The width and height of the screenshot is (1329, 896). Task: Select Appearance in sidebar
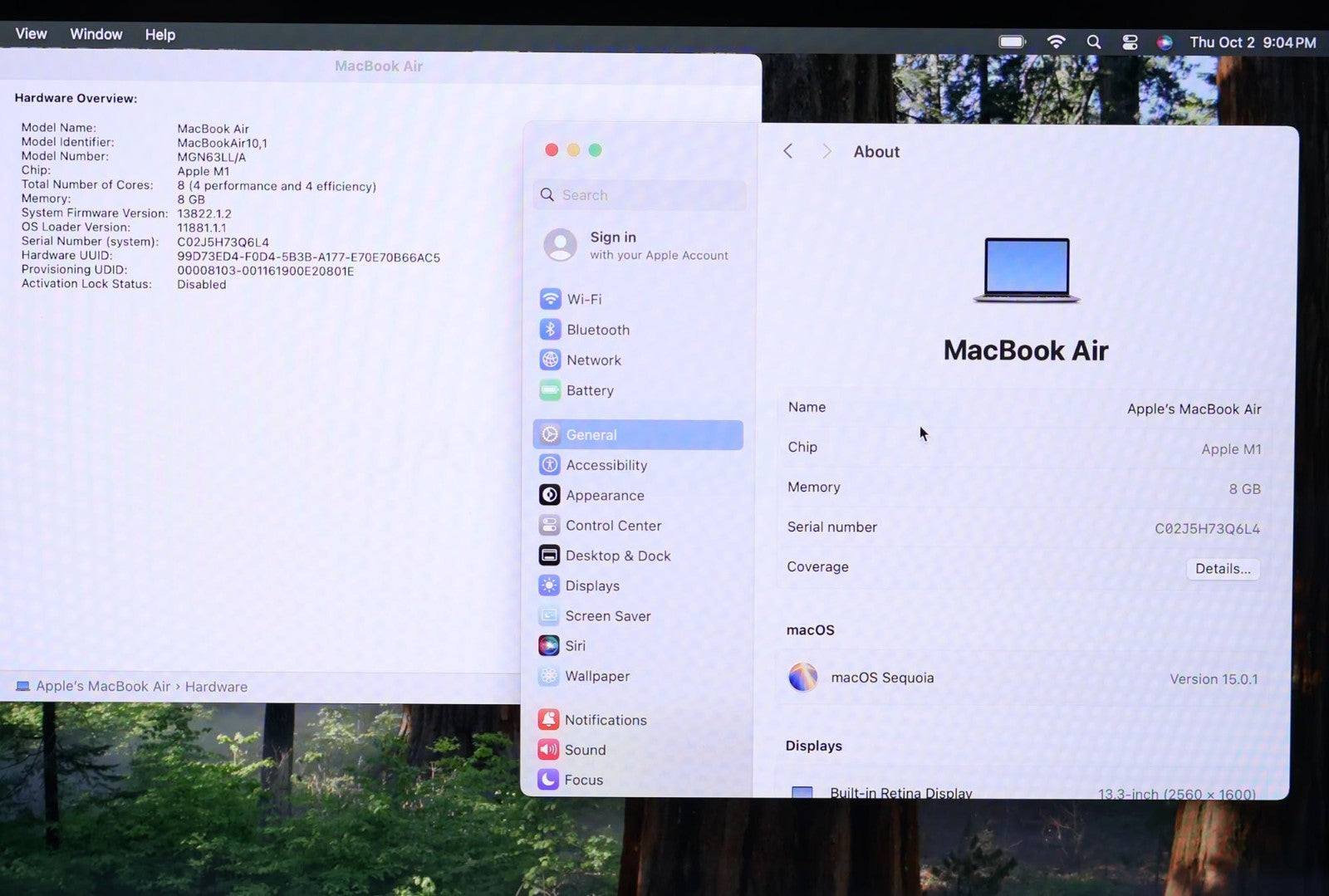pos(604,496)
